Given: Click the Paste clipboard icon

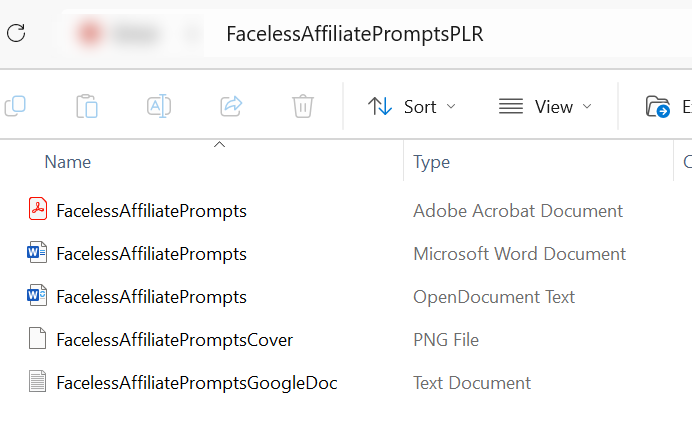Looking at the screenshot, I should [x=87, y=106].
